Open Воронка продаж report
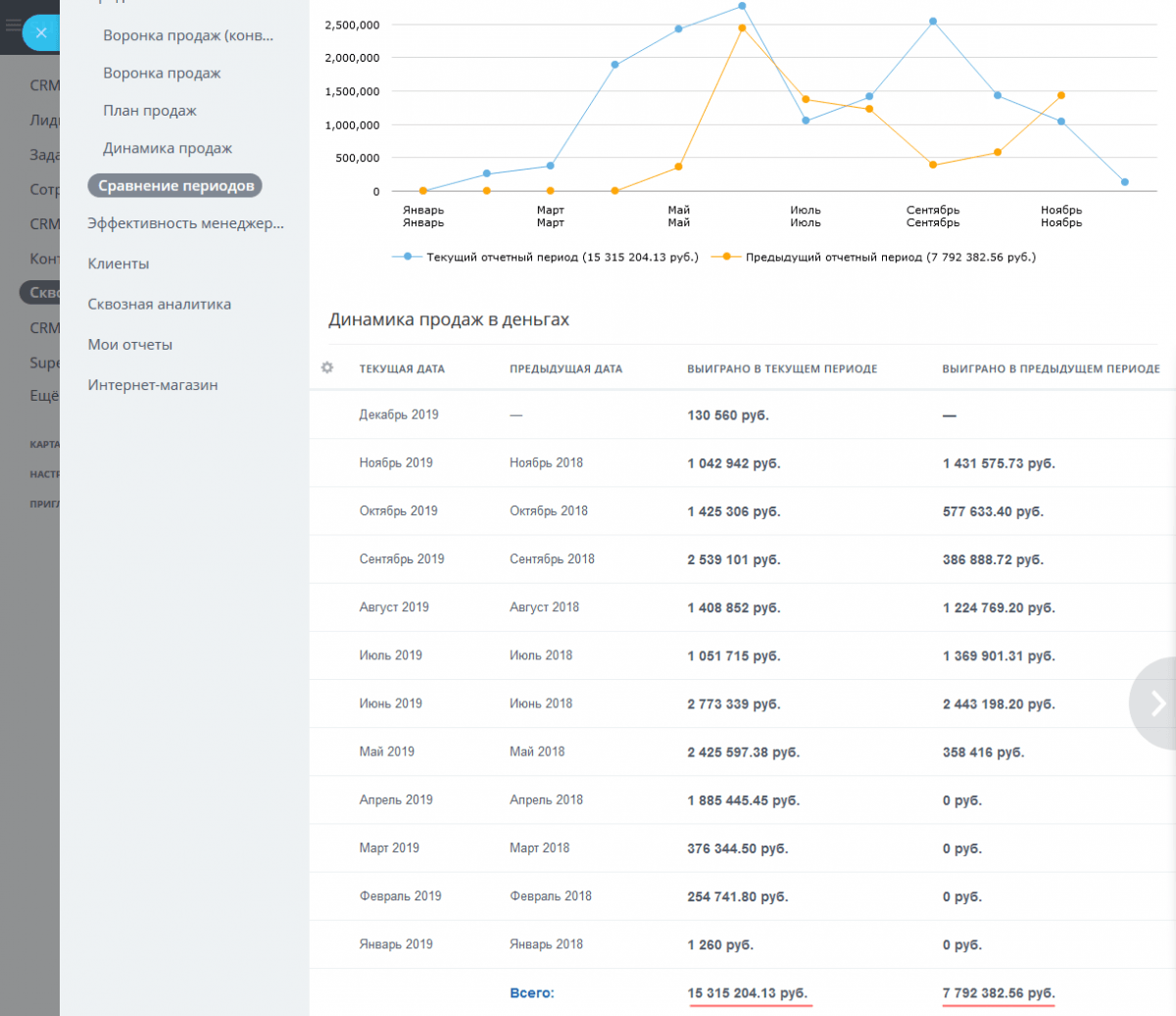1176x1016 pixels. (x=162, y=73)
